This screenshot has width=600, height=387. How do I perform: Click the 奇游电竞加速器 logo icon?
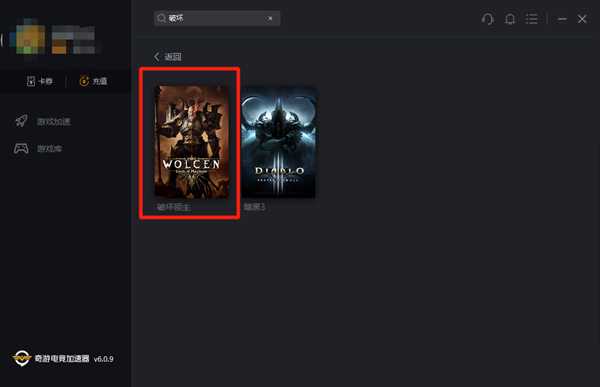pyautogui.click(x=21, y=358)
